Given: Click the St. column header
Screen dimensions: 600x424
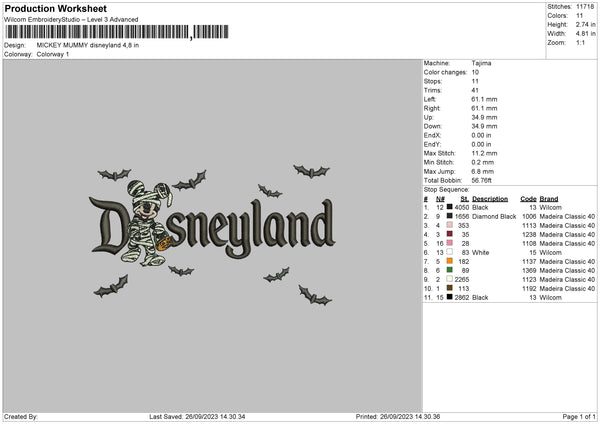Looking at the screenshot, I should [x=465, y=199].
